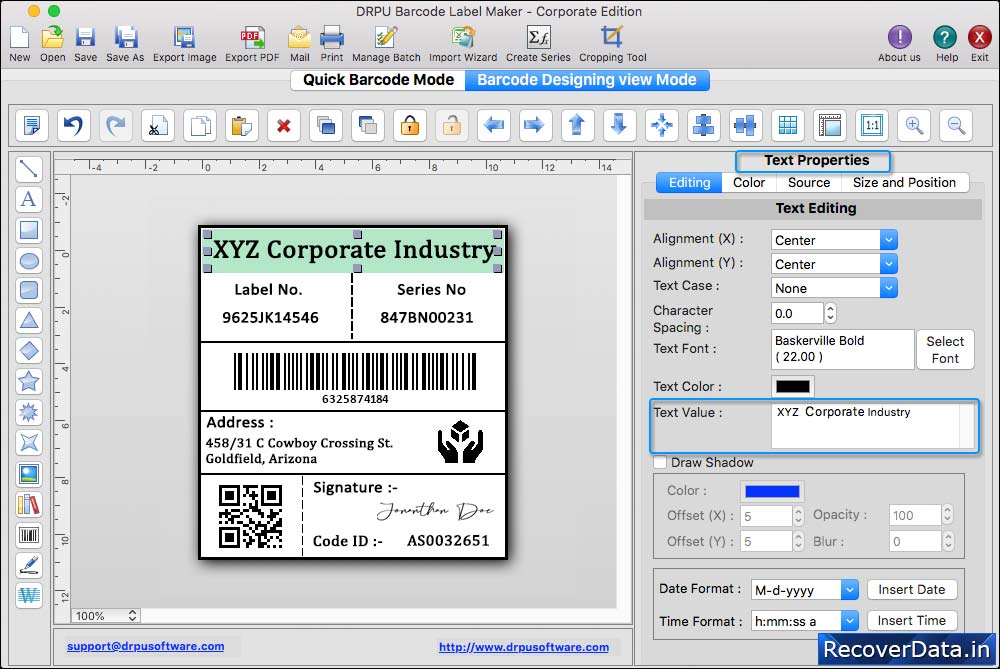This screenshot has height=669, width=1000.
Task: Lock the selected object with padlock icon
Action: coord(409,125)
